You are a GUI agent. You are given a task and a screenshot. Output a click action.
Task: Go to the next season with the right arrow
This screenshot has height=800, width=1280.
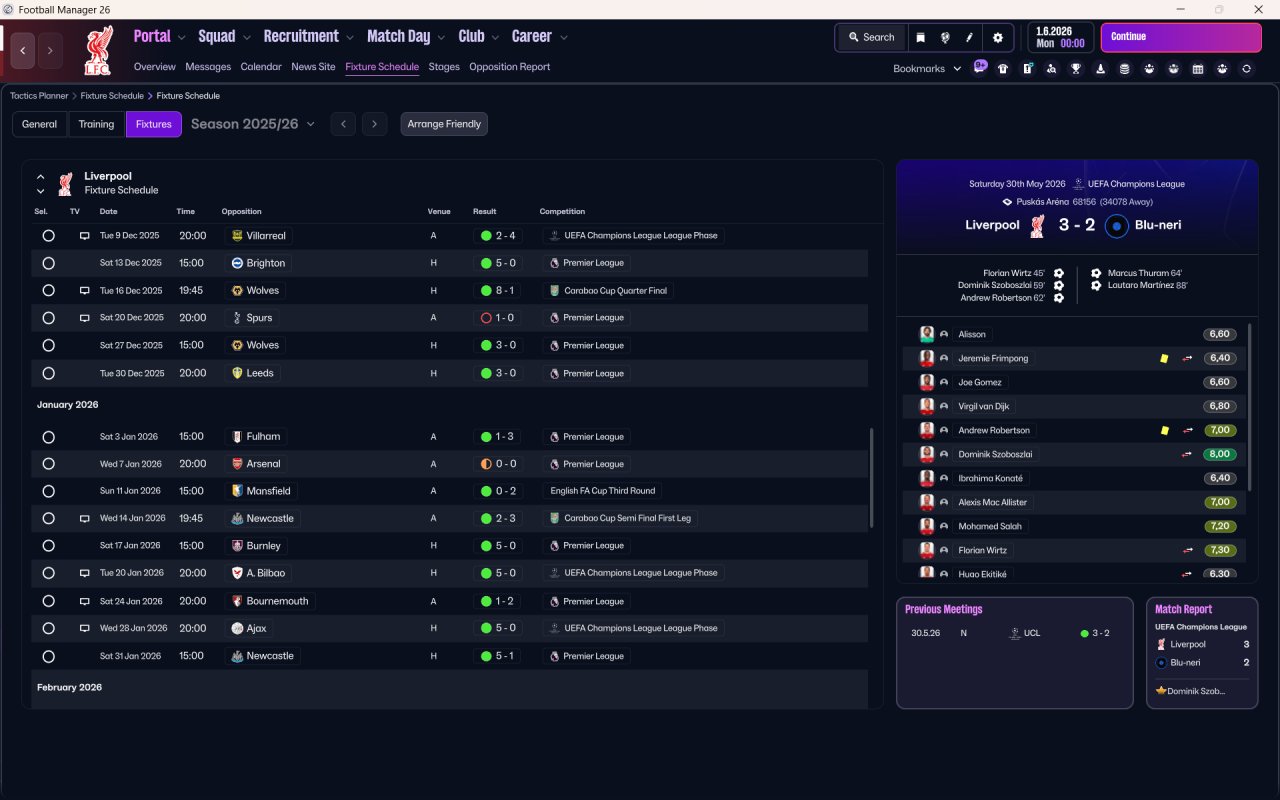(374, 124)
